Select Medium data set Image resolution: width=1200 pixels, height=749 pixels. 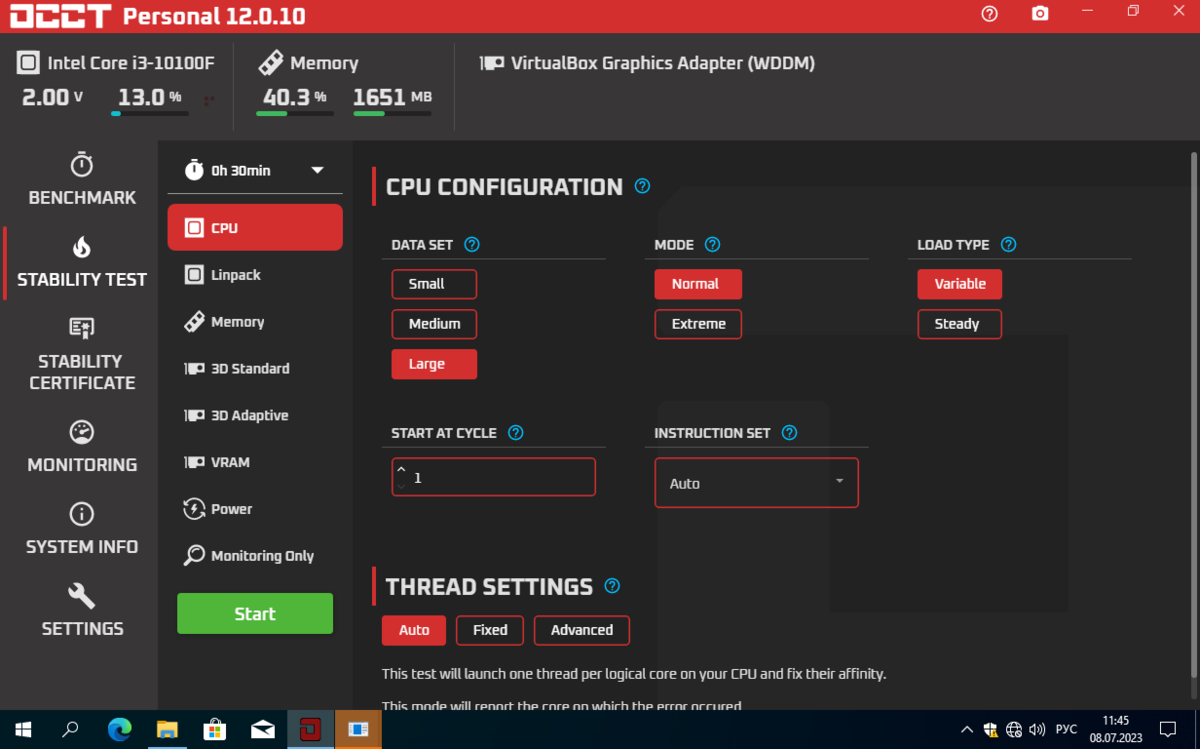pos(434,324)
